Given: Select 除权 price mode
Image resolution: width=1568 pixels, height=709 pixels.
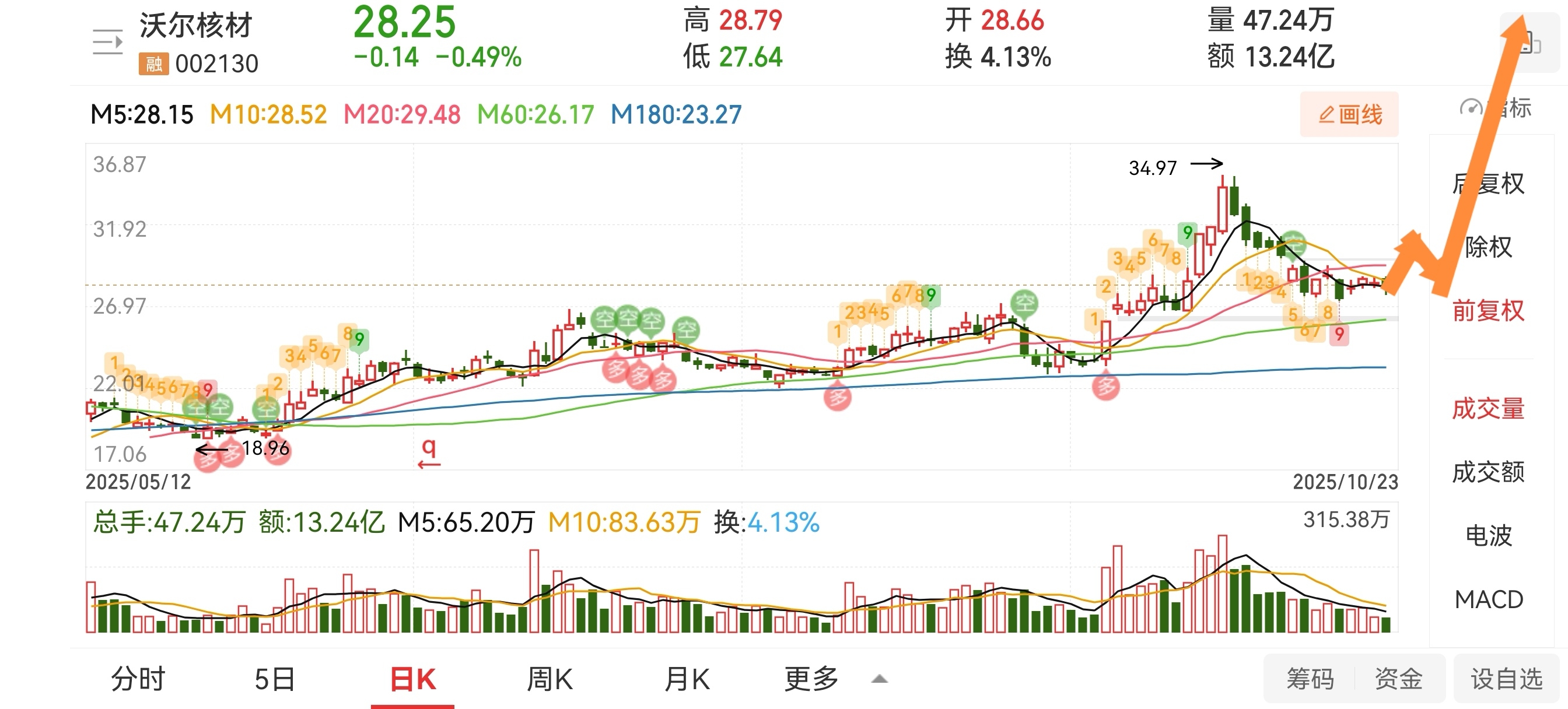Looking at the screenshot, I should coord(1487,247).
